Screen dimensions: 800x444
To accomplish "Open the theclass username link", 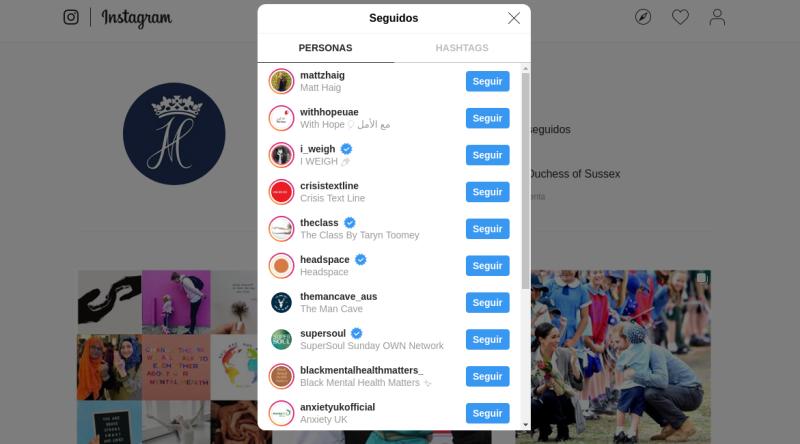I will [x=319, y=223].
